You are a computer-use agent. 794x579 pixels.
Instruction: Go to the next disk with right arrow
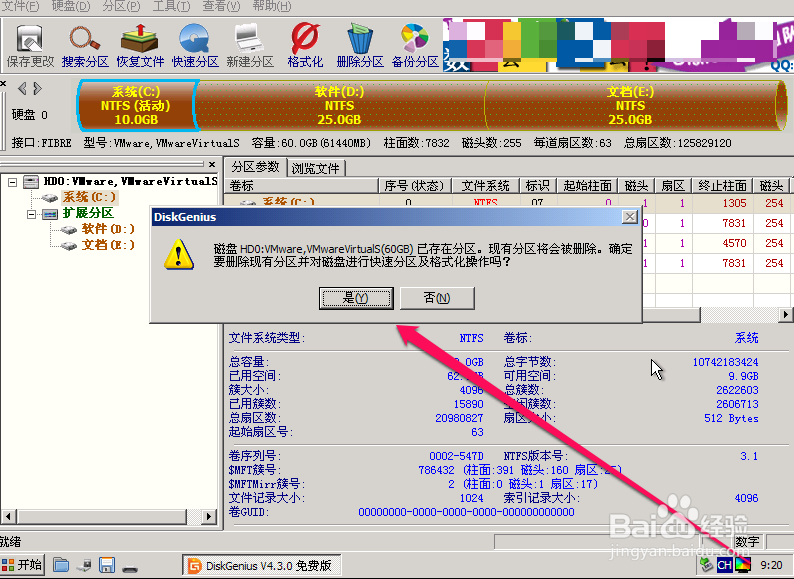coord(37,89)
